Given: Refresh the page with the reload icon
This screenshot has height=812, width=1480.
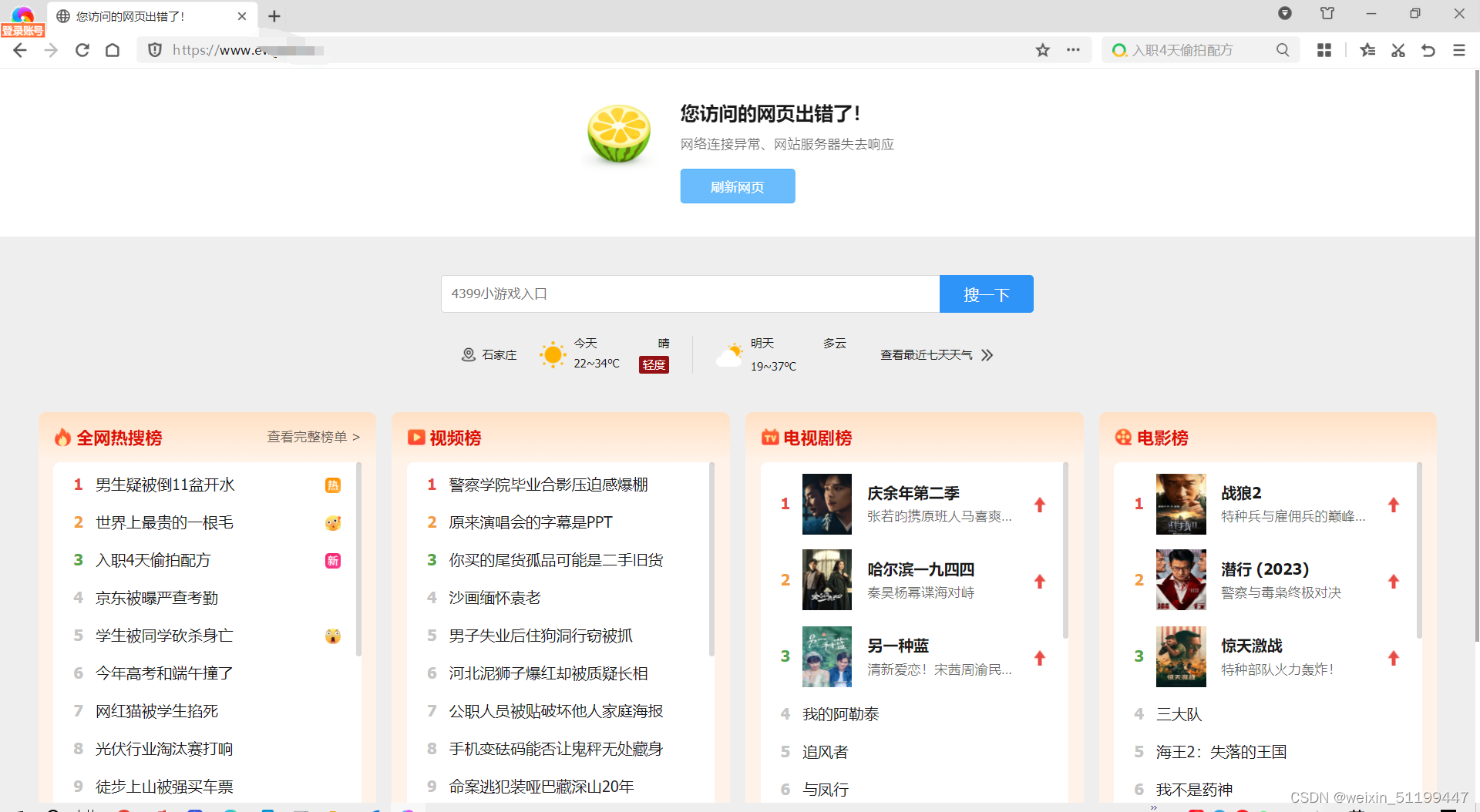Looking at the screenshot, I should point(82,50).
